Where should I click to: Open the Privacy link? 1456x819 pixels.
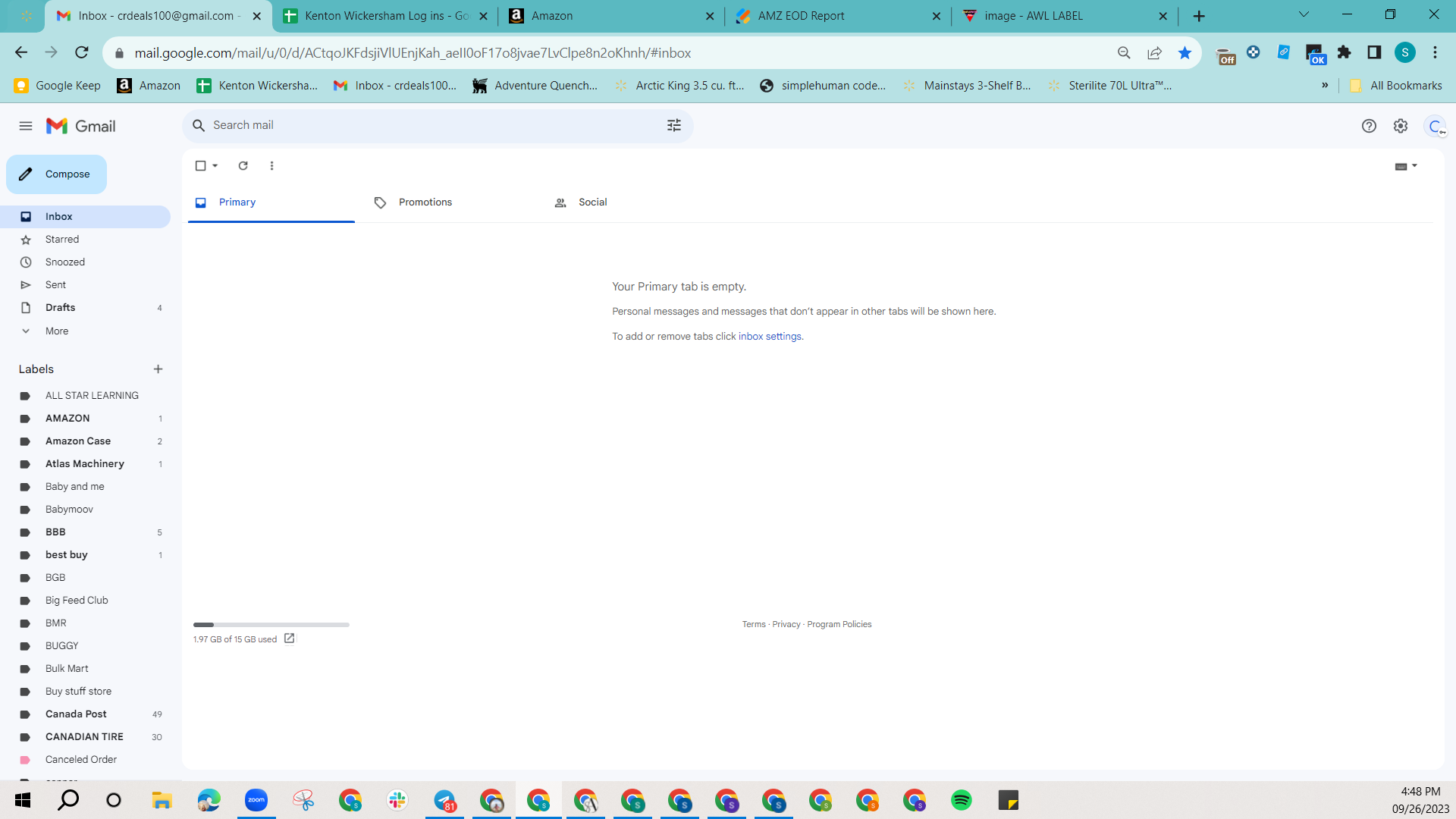[x=786, y=625]
